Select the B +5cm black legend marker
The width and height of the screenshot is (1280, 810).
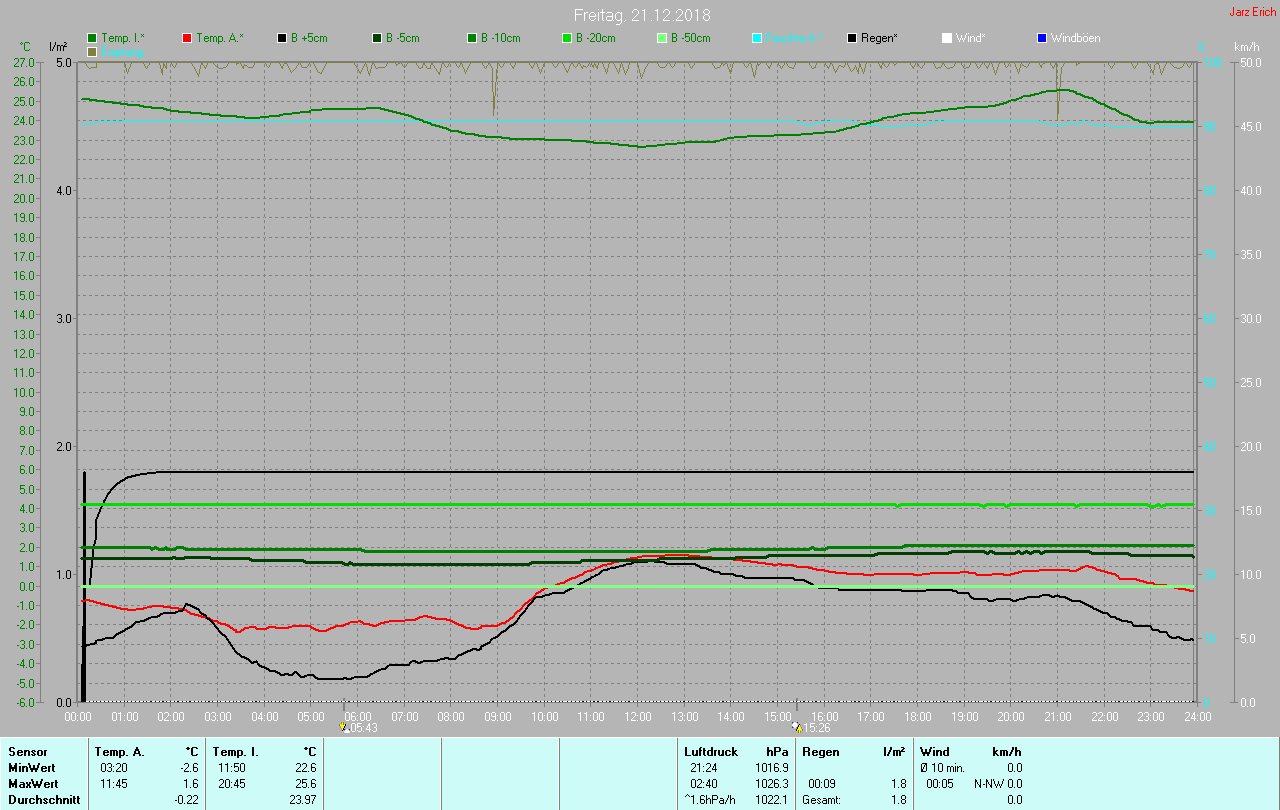pyautogui.click(x=282, y=38)
